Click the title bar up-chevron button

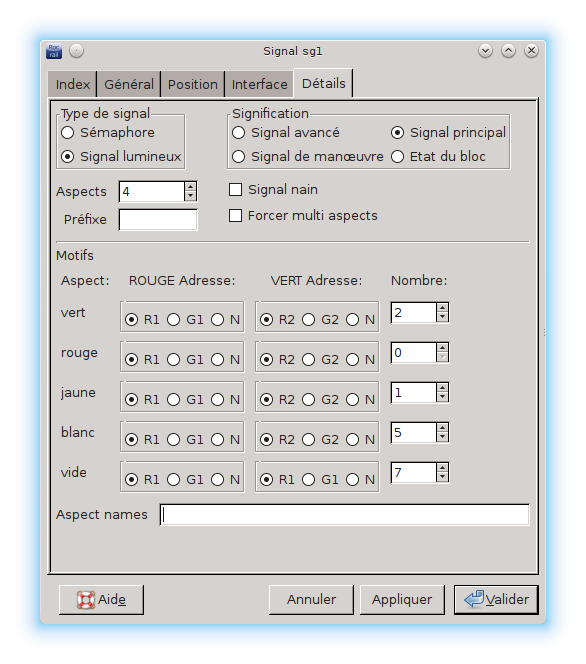508,51
